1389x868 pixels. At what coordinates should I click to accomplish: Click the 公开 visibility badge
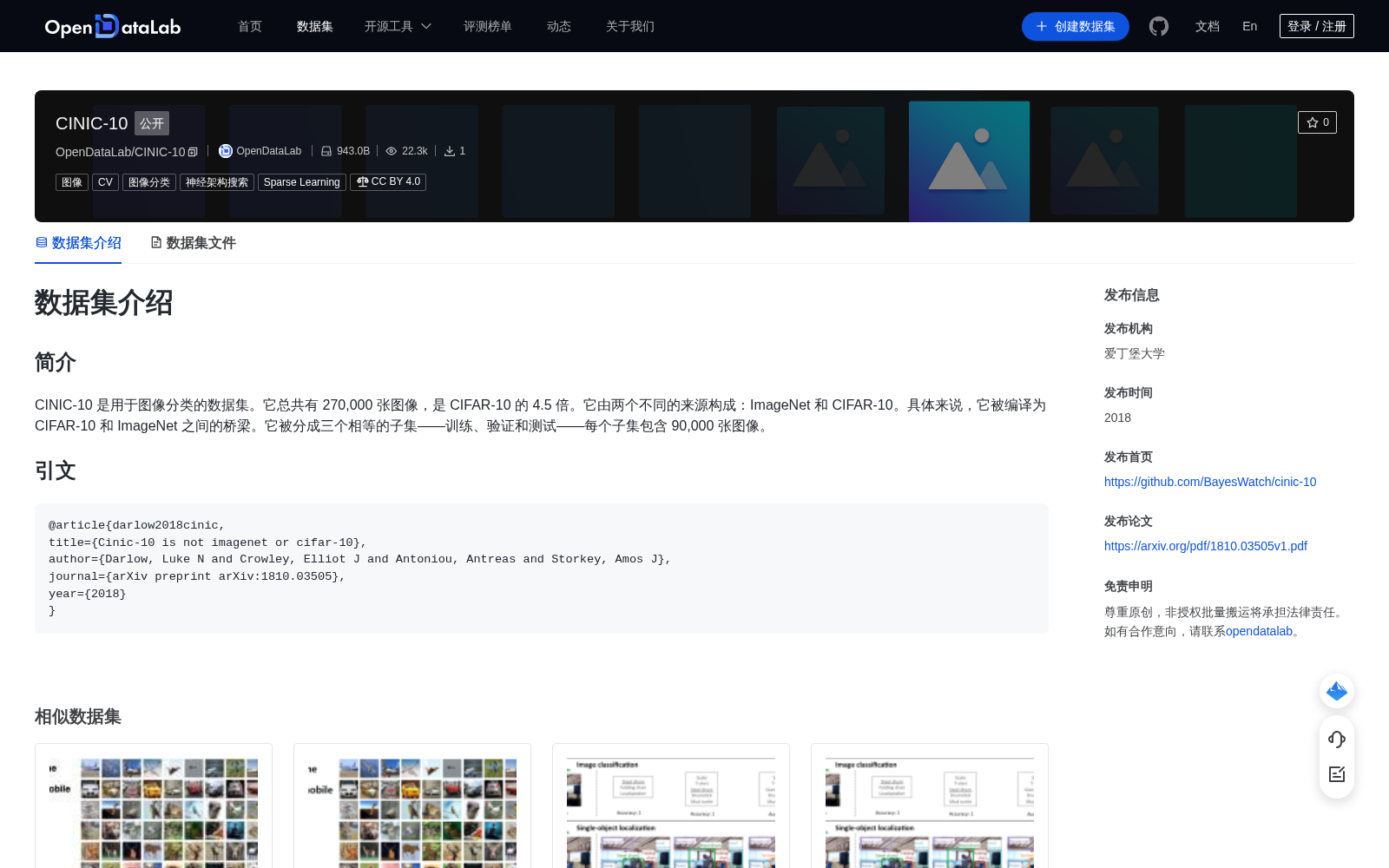[x=152, y=123]
